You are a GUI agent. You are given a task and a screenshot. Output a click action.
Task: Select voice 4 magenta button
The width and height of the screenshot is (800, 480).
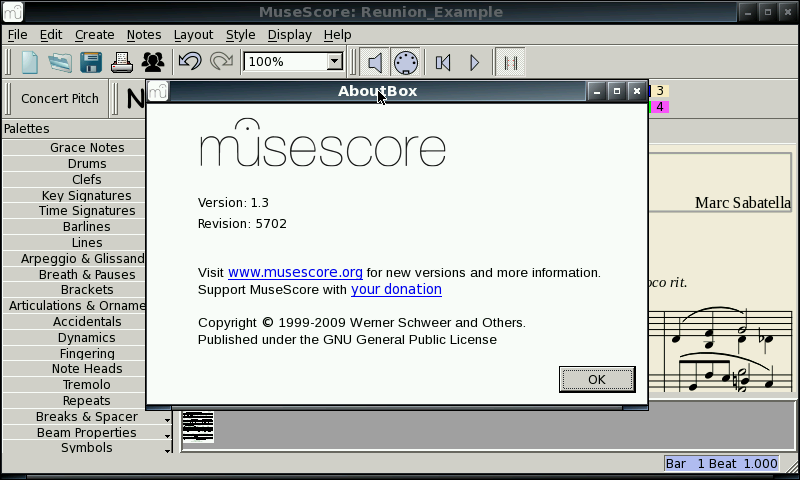coord(660,107)
